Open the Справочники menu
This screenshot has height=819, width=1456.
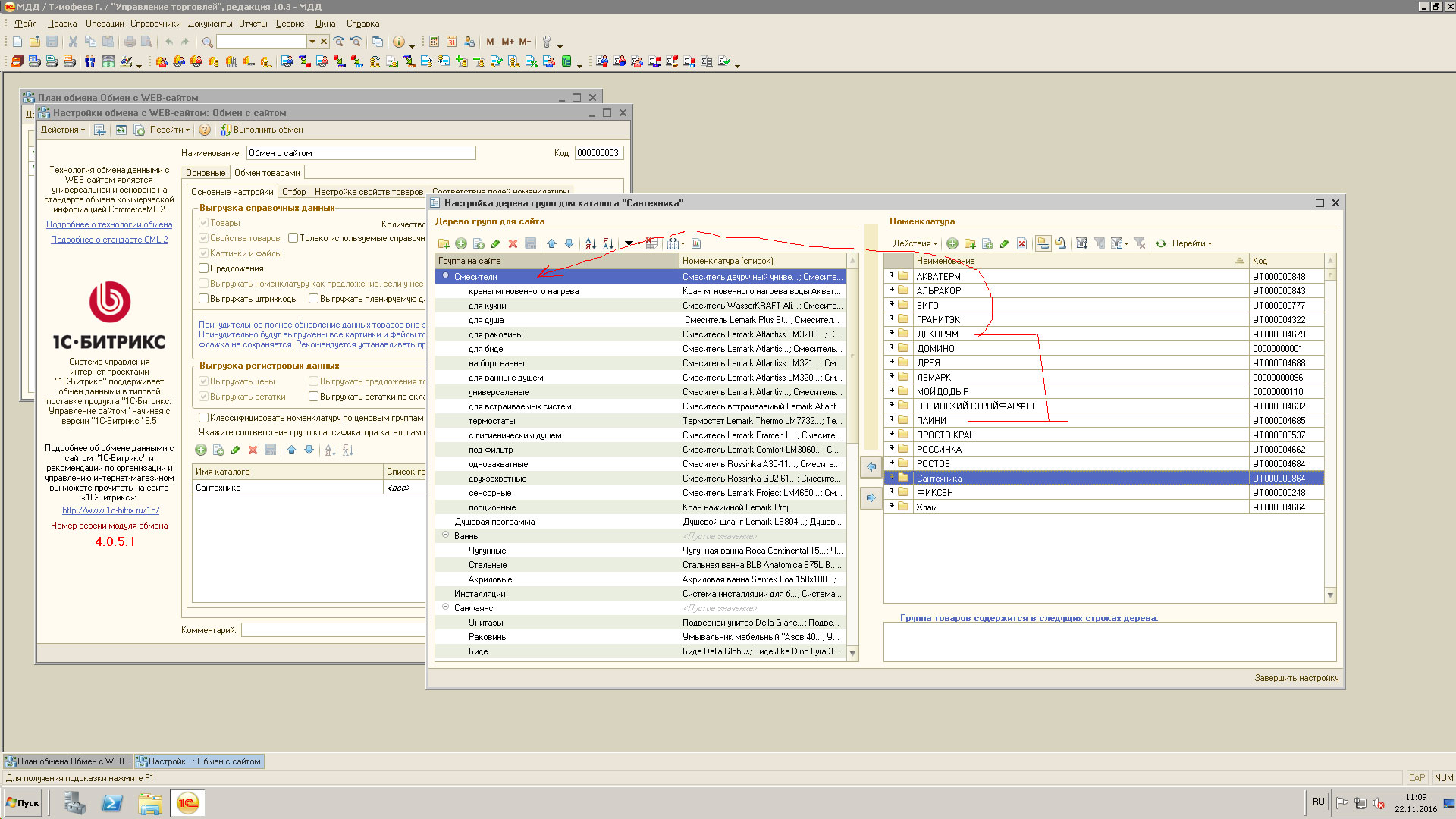[155, 24]
